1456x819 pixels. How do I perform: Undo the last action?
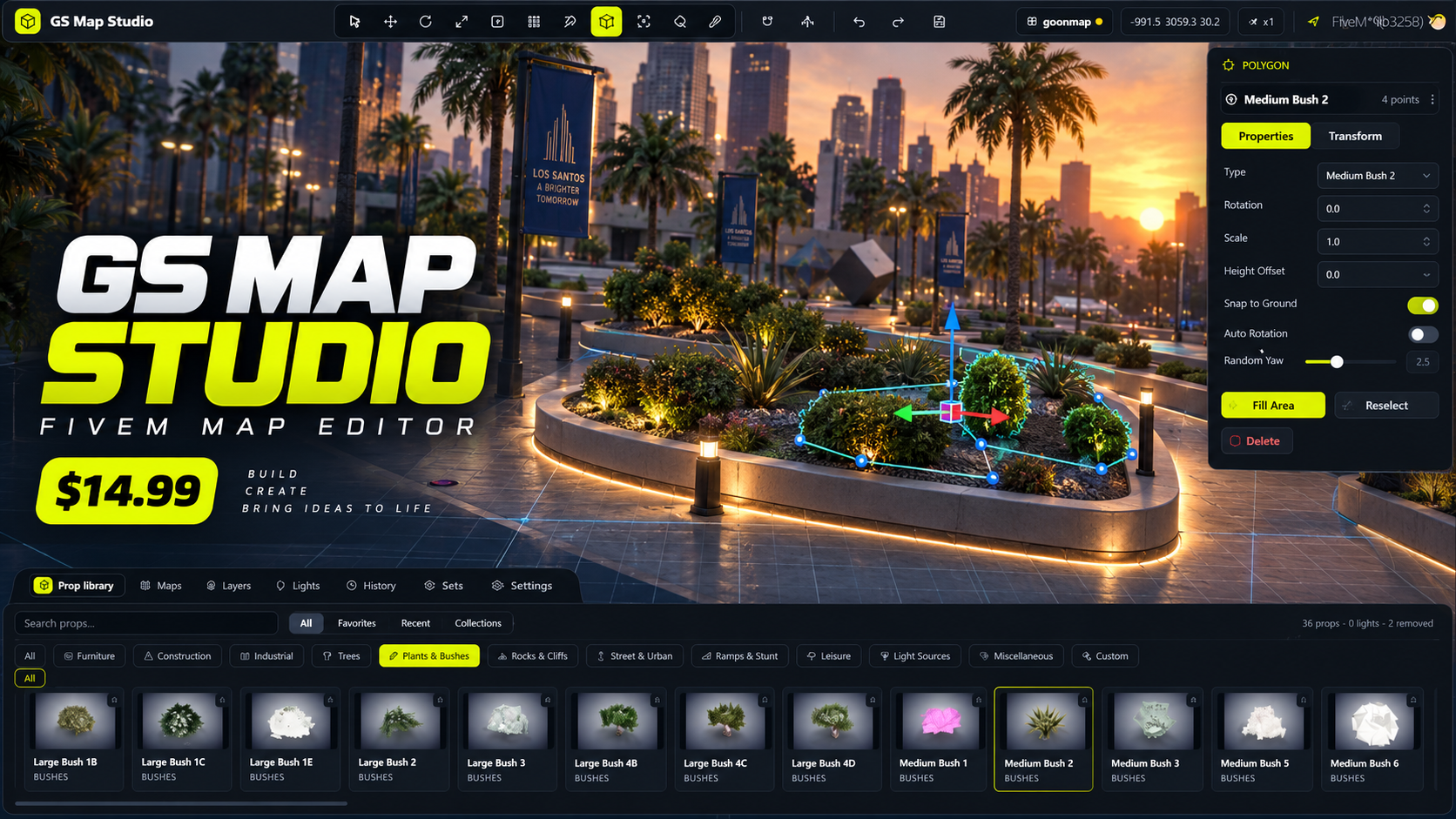(859, 22)
